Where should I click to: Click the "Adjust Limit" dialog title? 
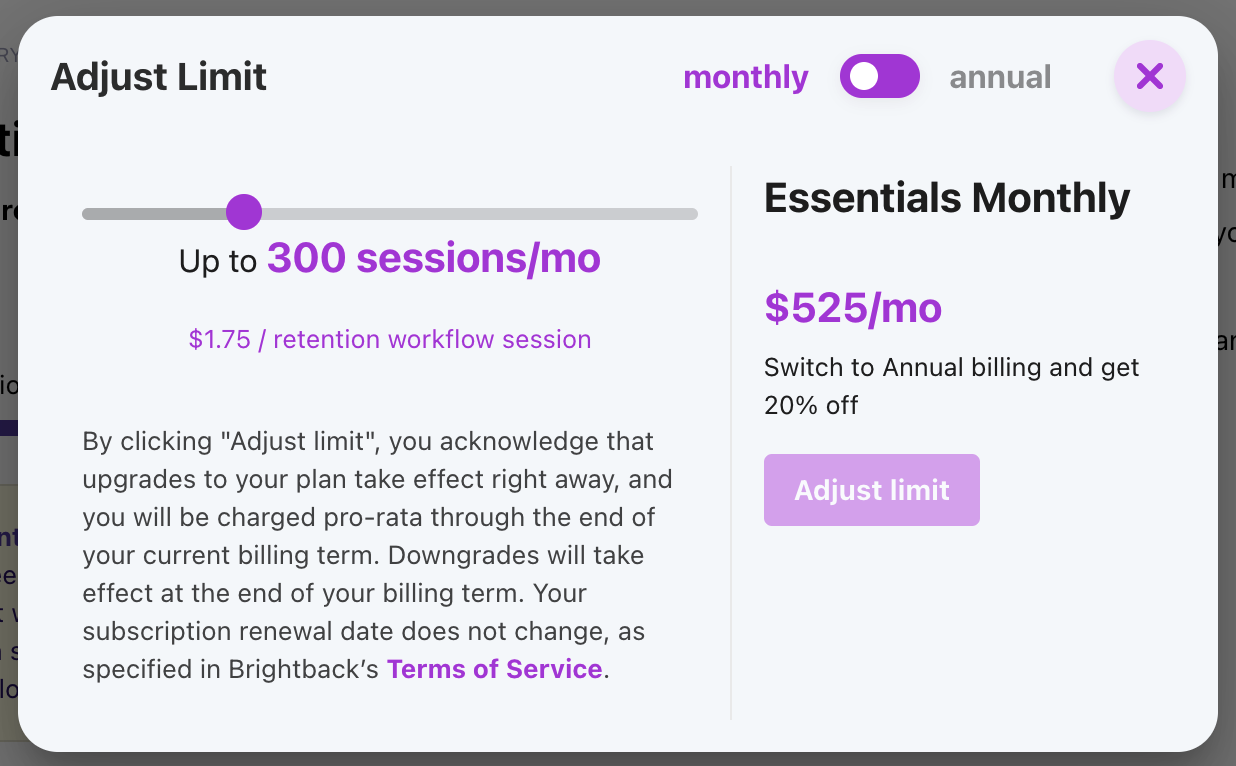(x=159, y=77)
